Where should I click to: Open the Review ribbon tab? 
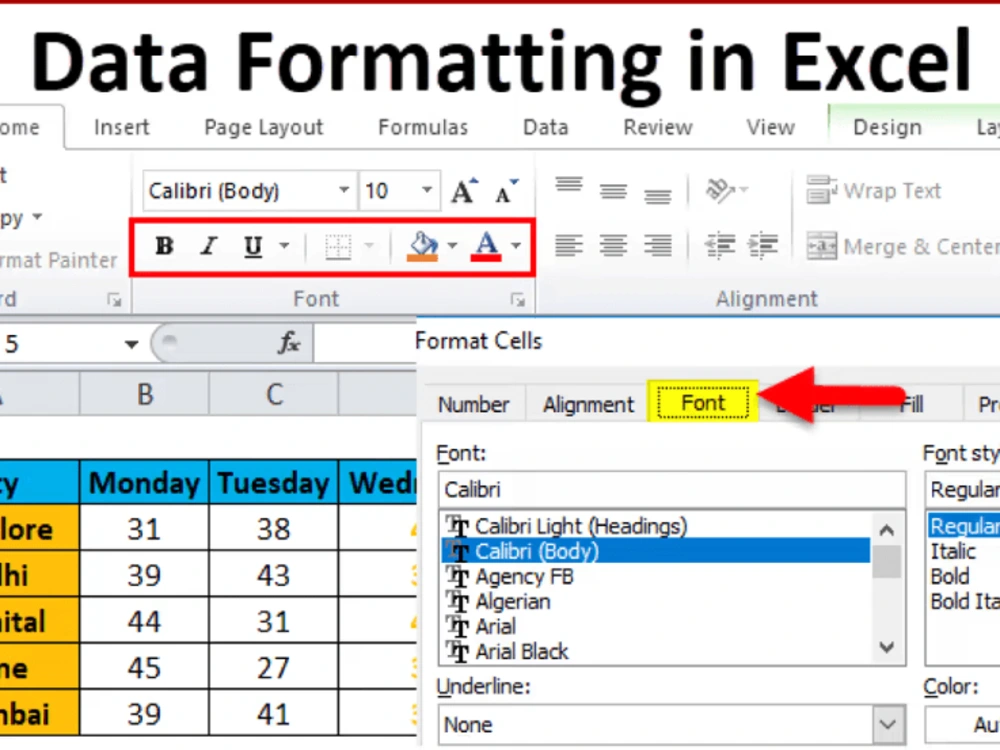coord(658,128)
